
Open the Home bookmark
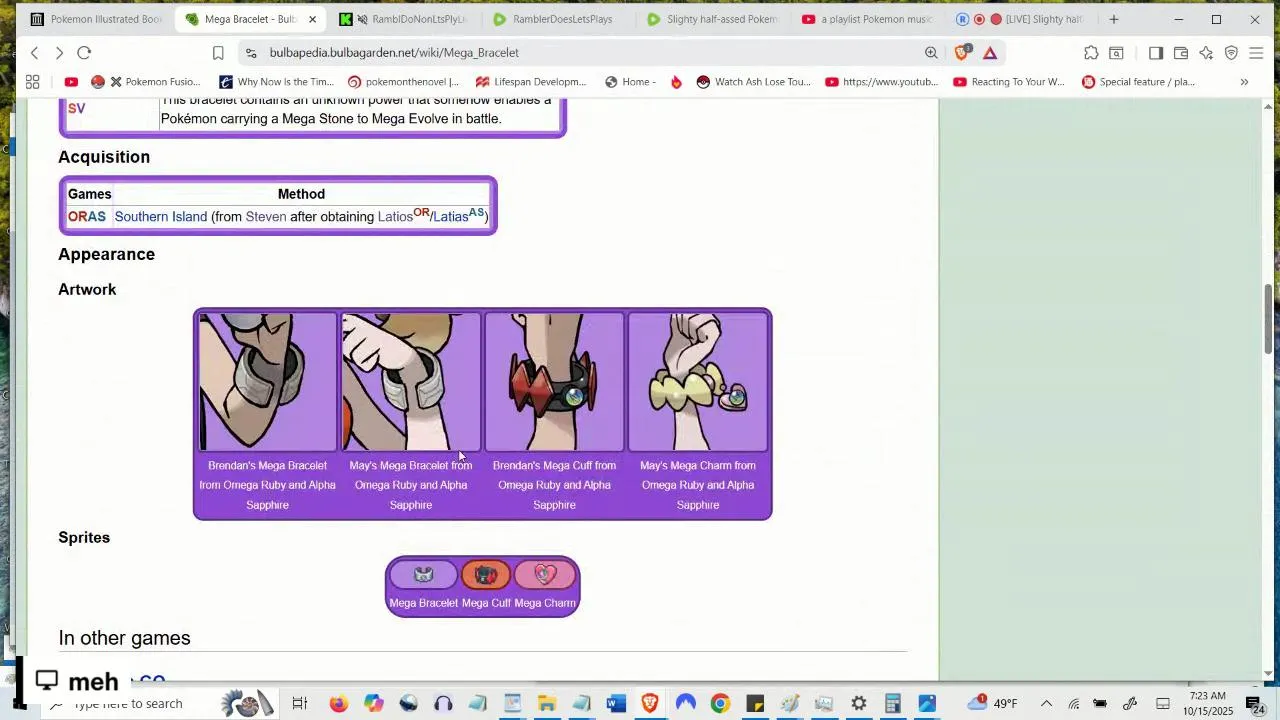[x=630, y=82]
